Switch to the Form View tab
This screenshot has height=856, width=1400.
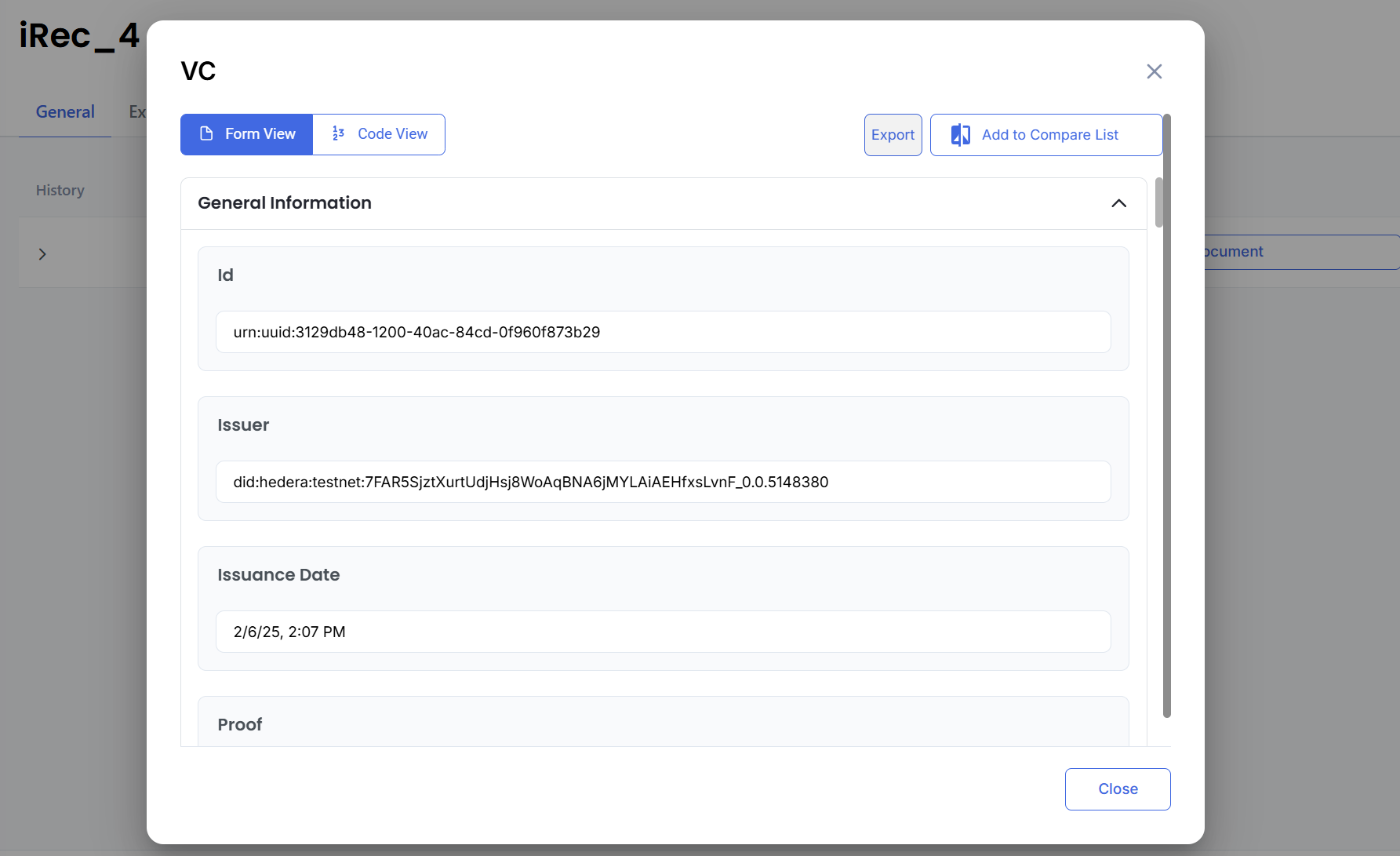pos(246,134)
